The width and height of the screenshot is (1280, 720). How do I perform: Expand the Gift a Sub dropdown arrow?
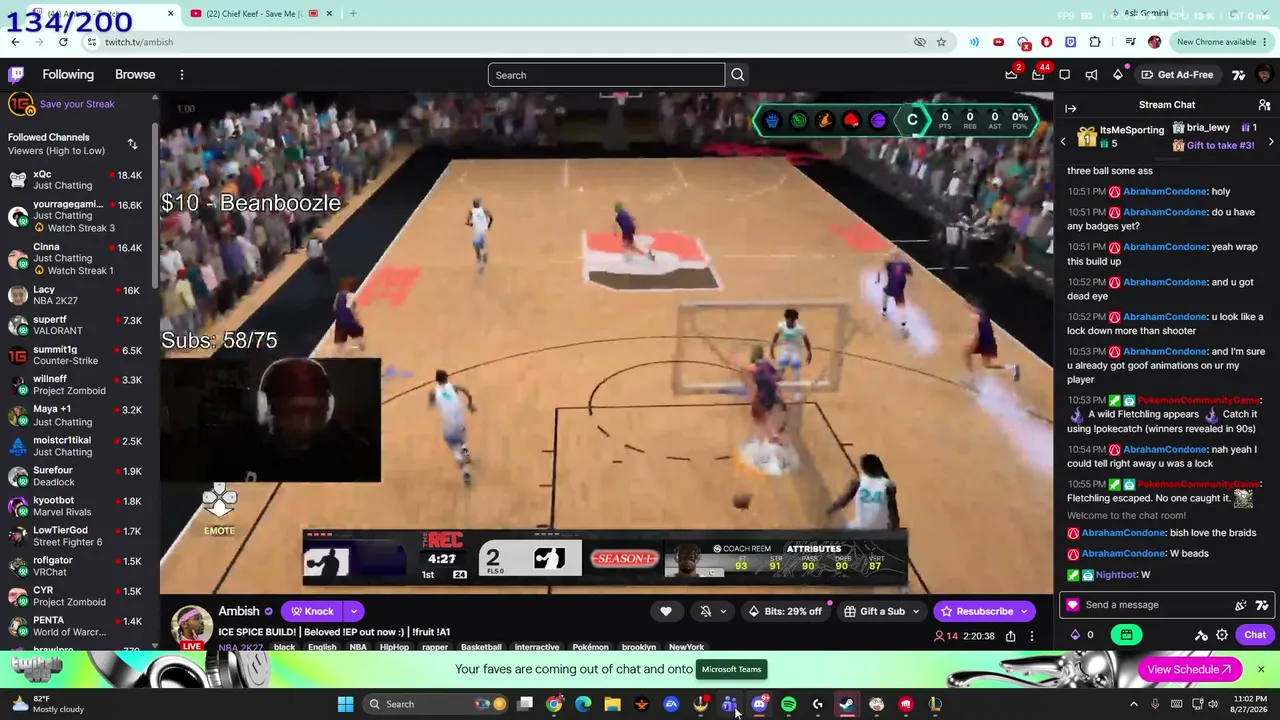(x=915, y=611)
